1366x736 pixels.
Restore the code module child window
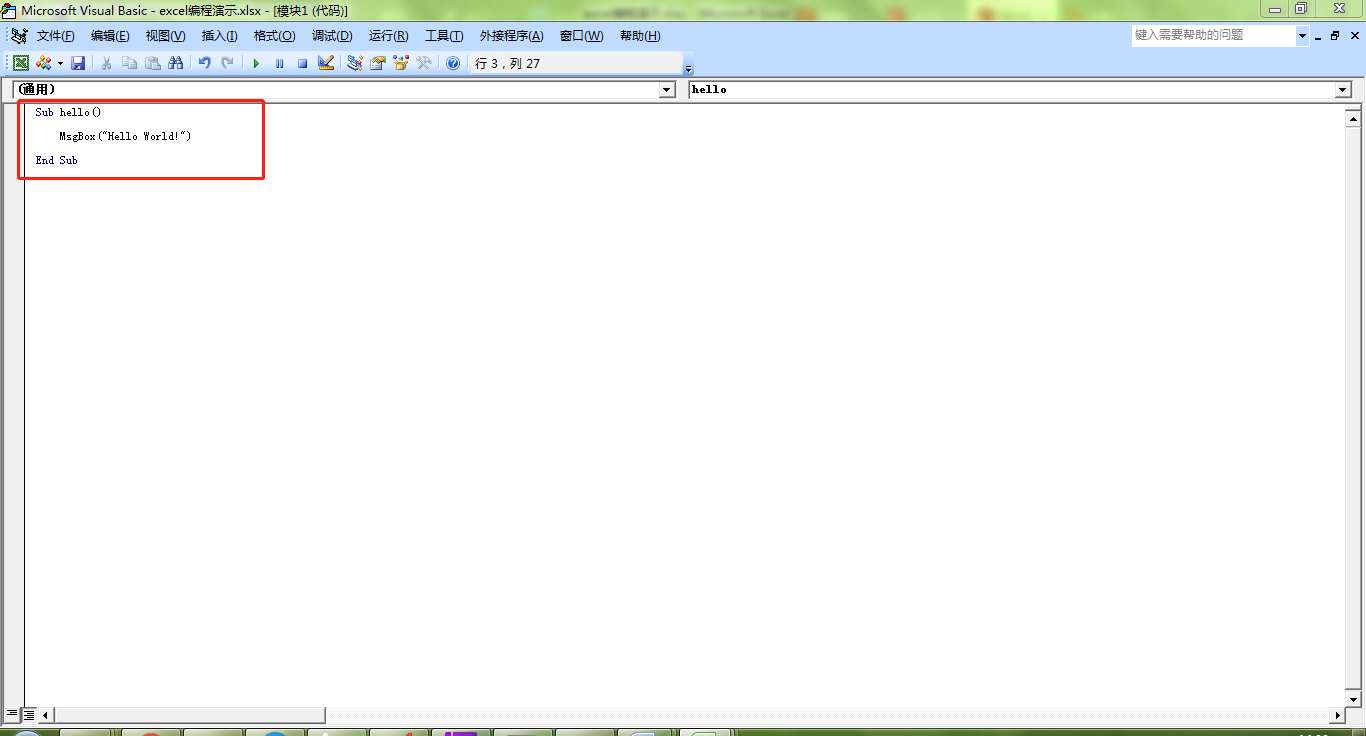(1334, 36)
